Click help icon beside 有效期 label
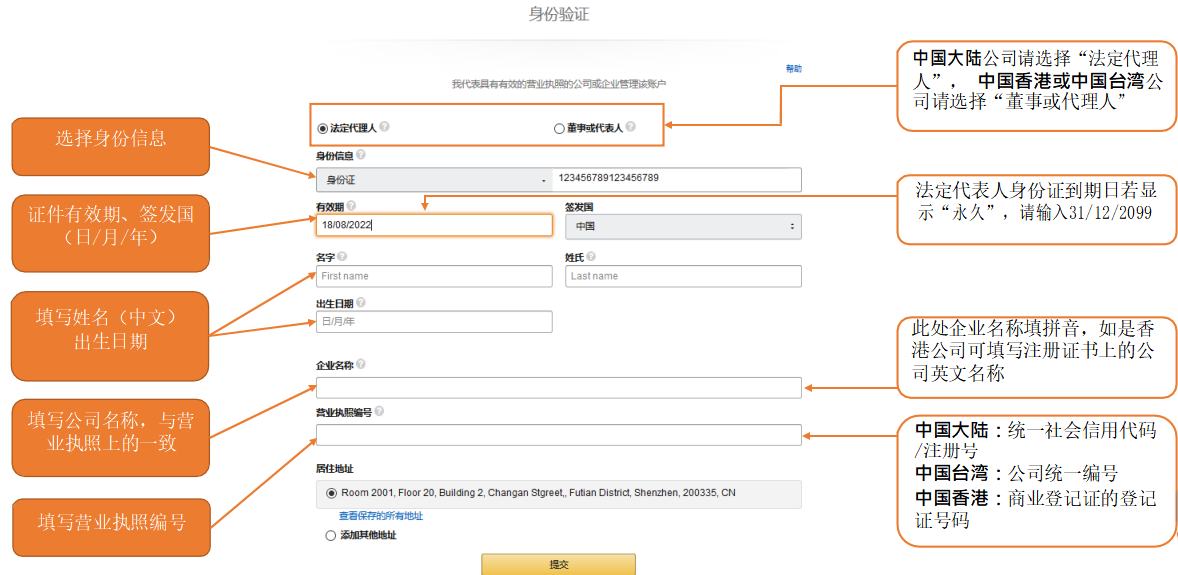 pos(351,205)
